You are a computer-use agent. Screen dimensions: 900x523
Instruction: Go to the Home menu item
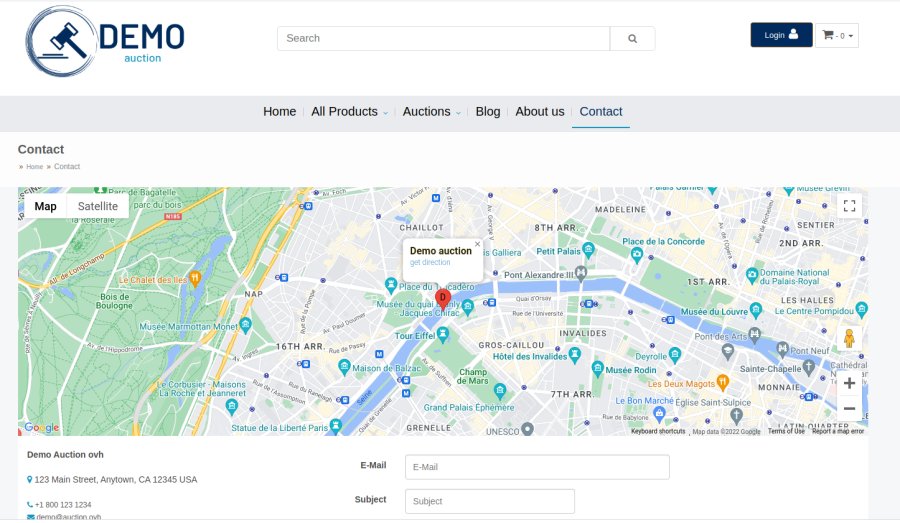280,111
